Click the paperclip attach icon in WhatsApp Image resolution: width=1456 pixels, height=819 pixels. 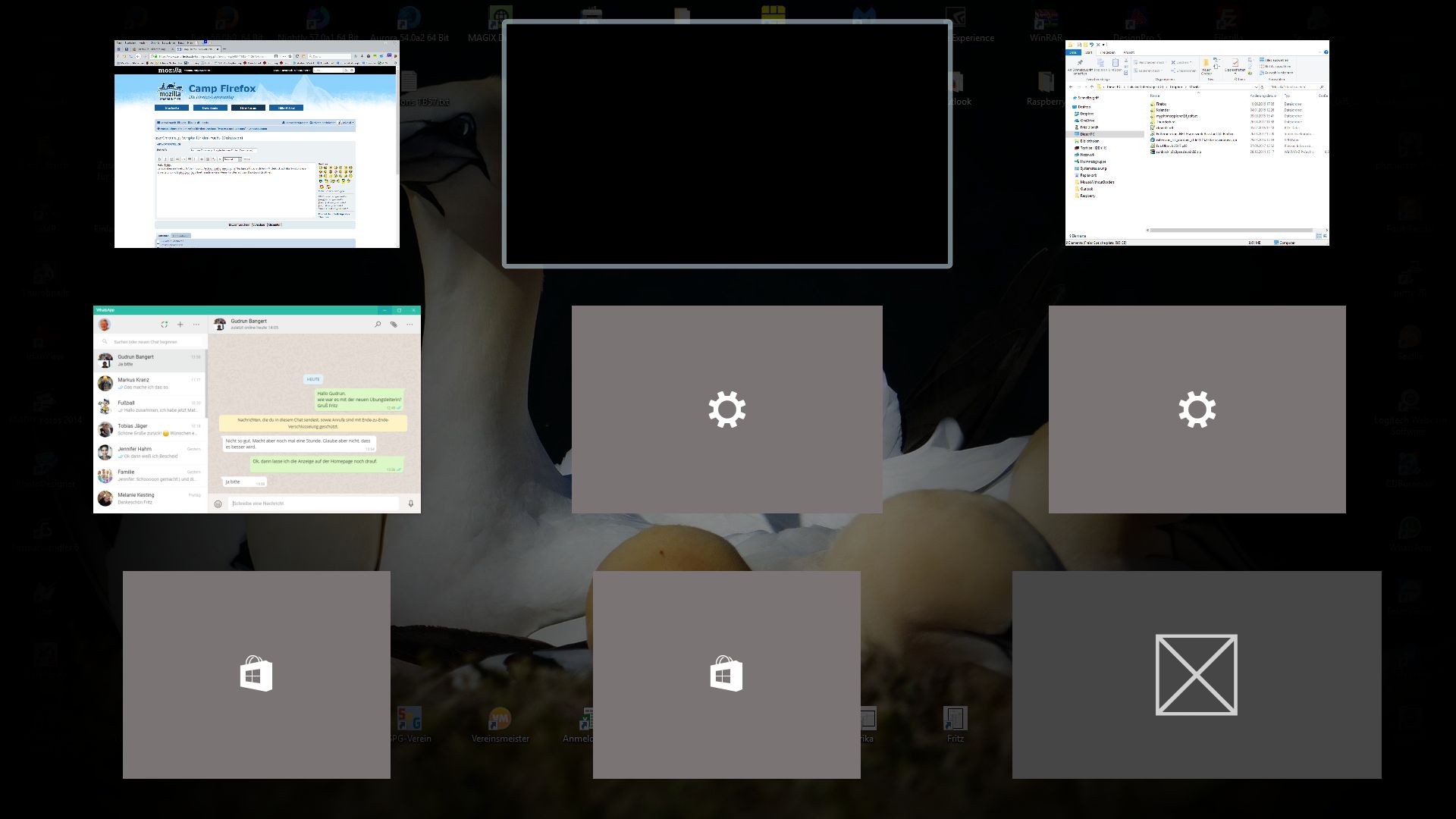coord(394,325)
